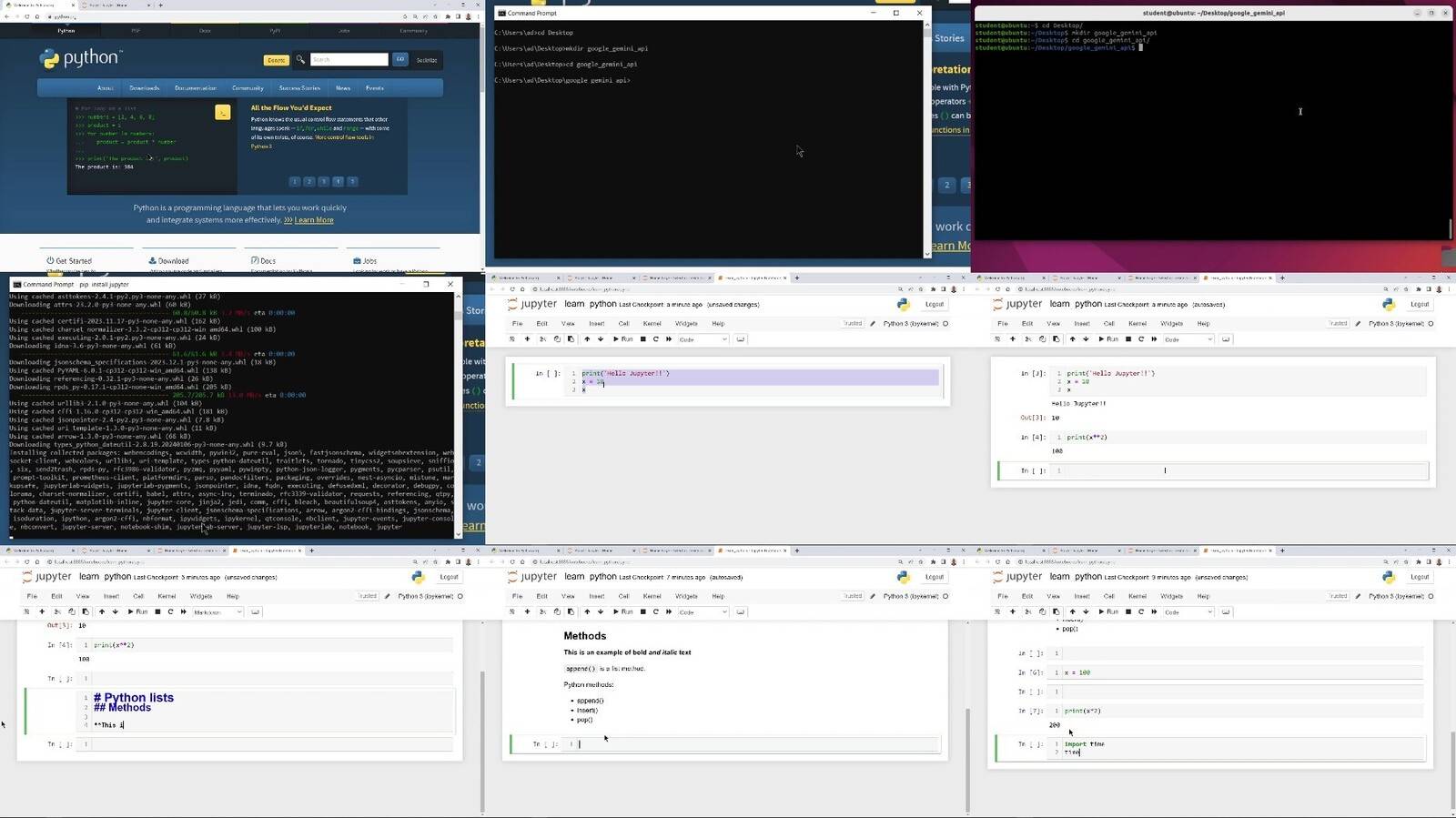Click the Jobs briefcase heading on python.org
Image resolution: width=1456 pixels, height=818 pixels.
365,261
